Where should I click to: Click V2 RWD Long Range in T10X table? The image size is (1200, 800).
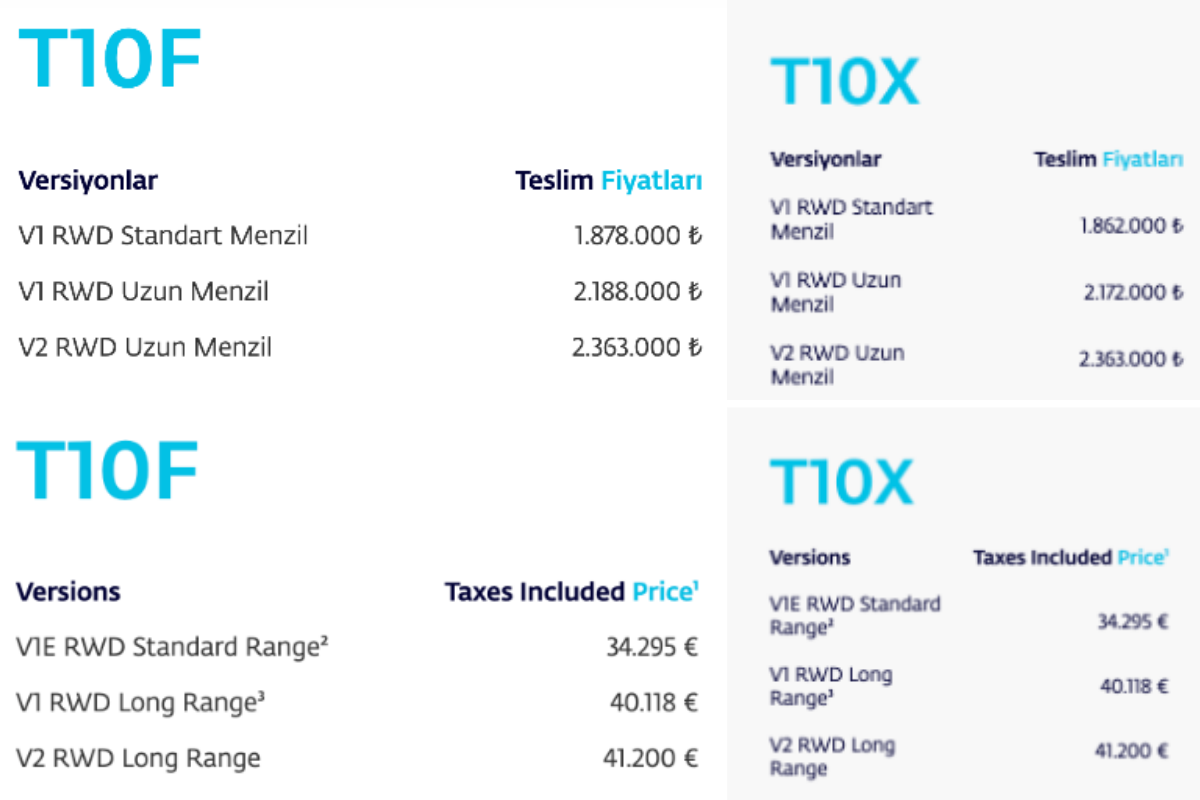(832, 757)
